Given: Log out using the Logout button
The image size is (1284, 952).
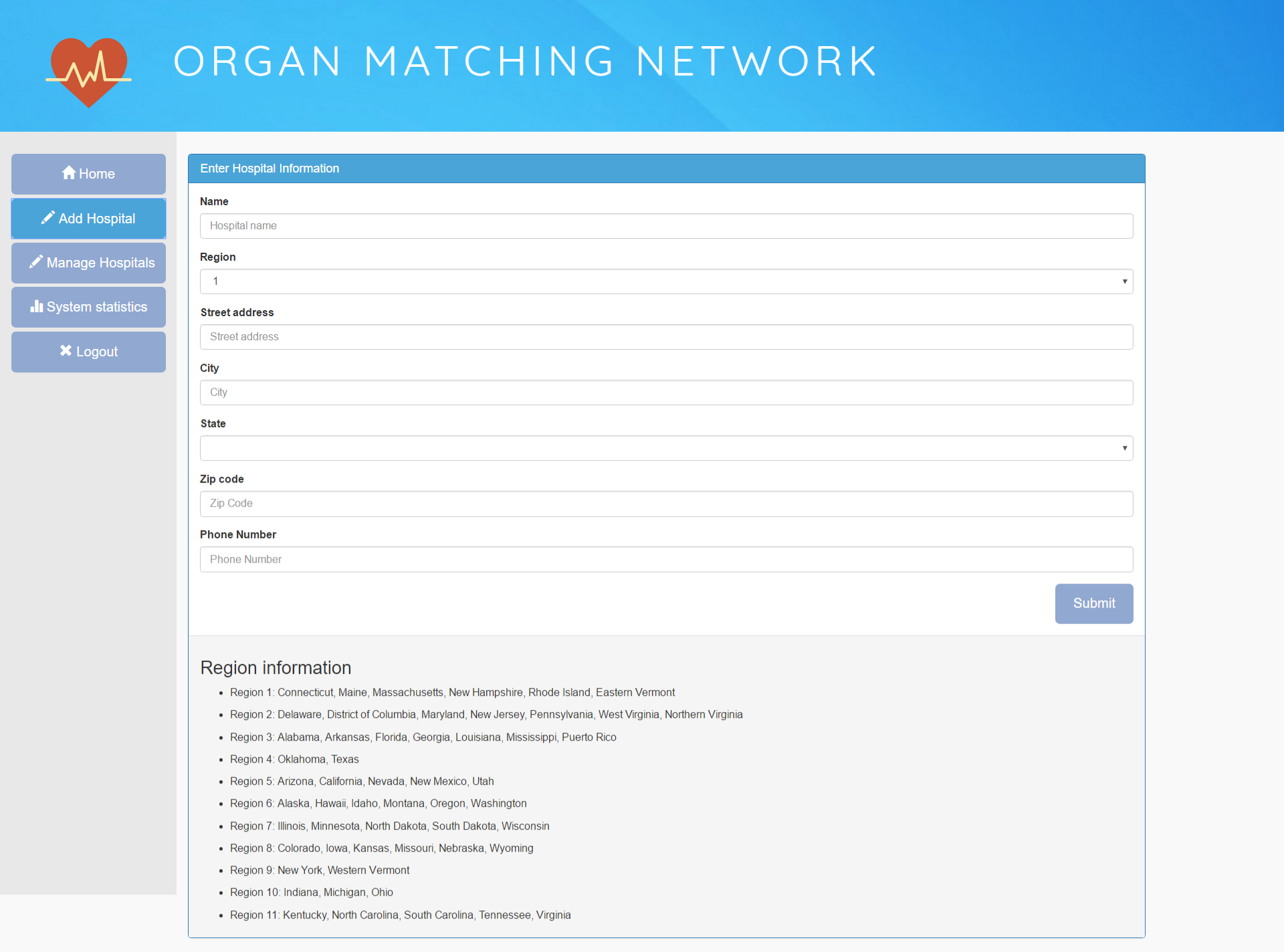Looking at the screenshot, I should coord(88,352).
